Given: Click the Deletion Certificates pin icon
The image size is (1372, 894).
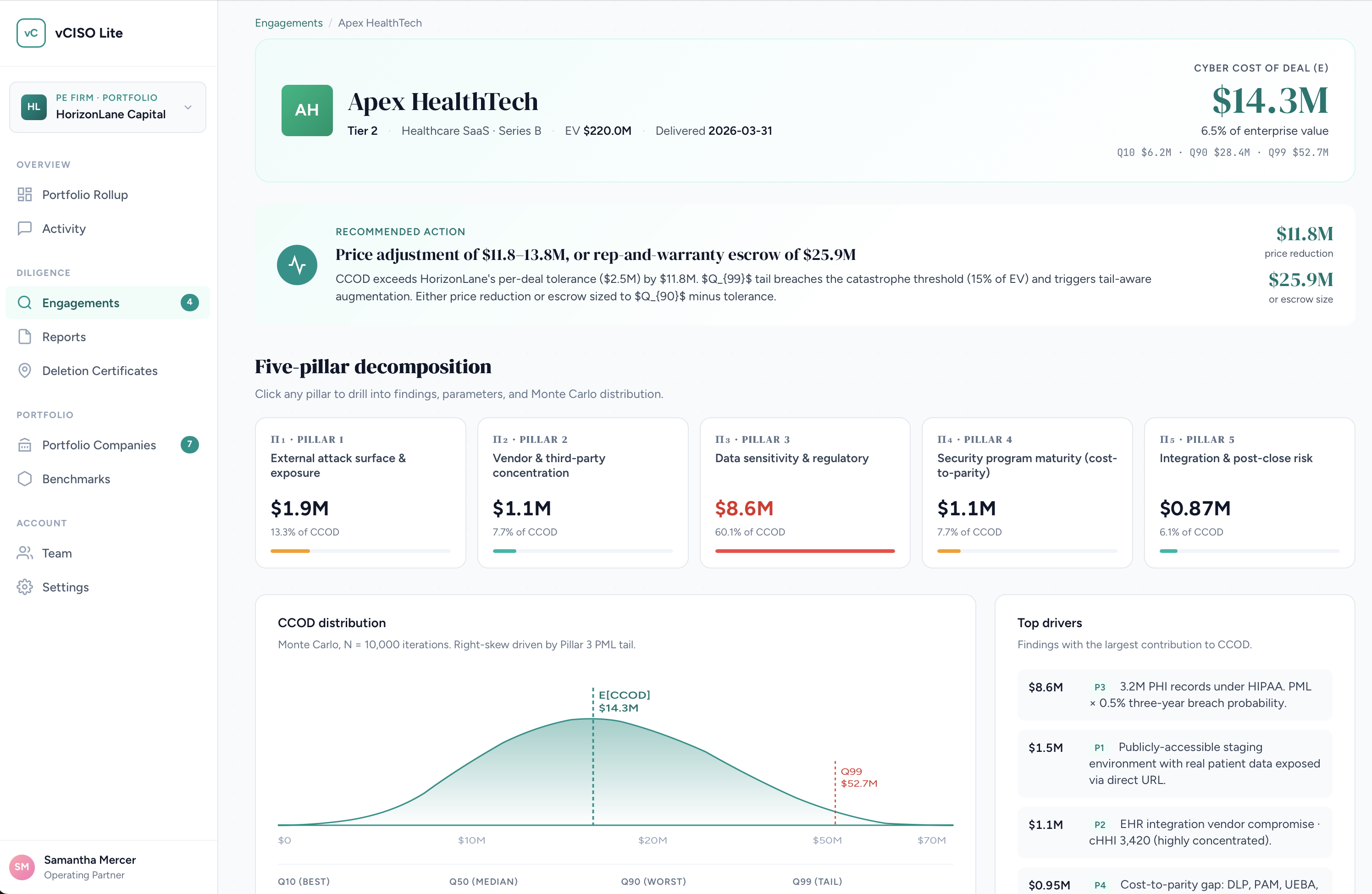Looking at the screenshot, I should click(x=25, y=370).
